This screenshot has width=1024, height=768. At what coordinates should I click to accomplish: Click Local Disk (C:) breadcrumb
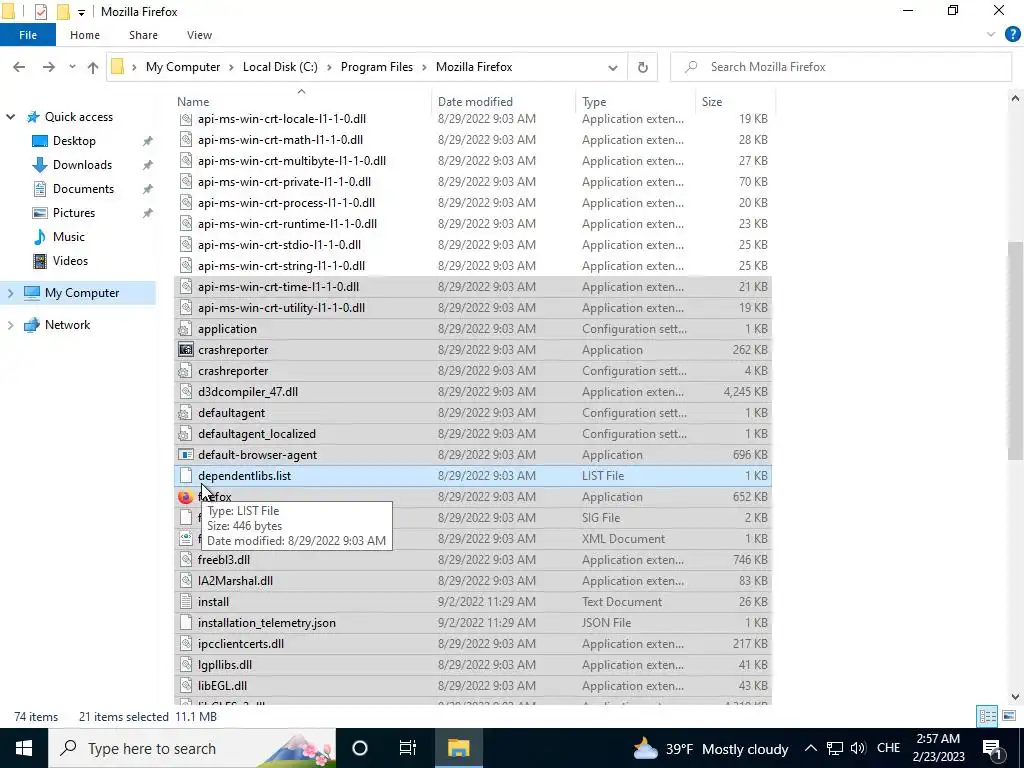pos(280,67)
